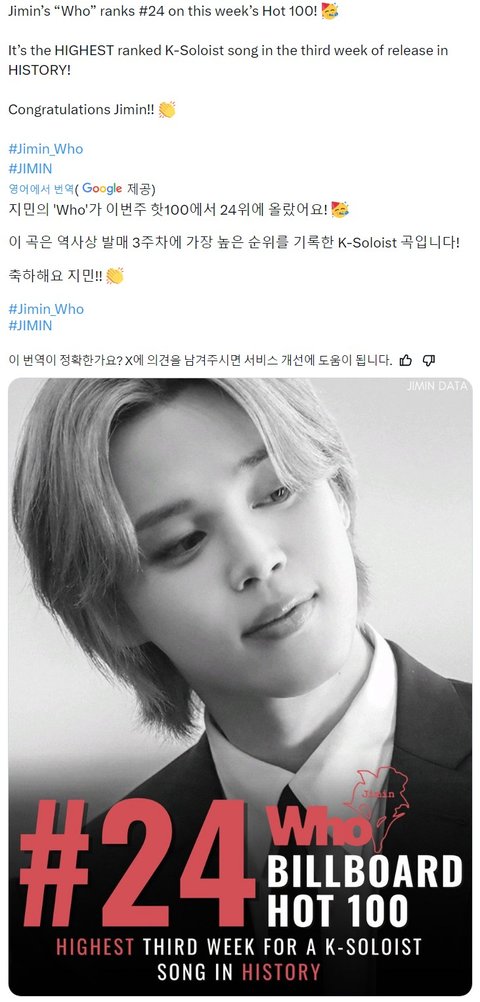Screen dimensions: 480x1002
Task: Open #Jimin_Who hashtag under the Korean translation
Action: (46, 309)
